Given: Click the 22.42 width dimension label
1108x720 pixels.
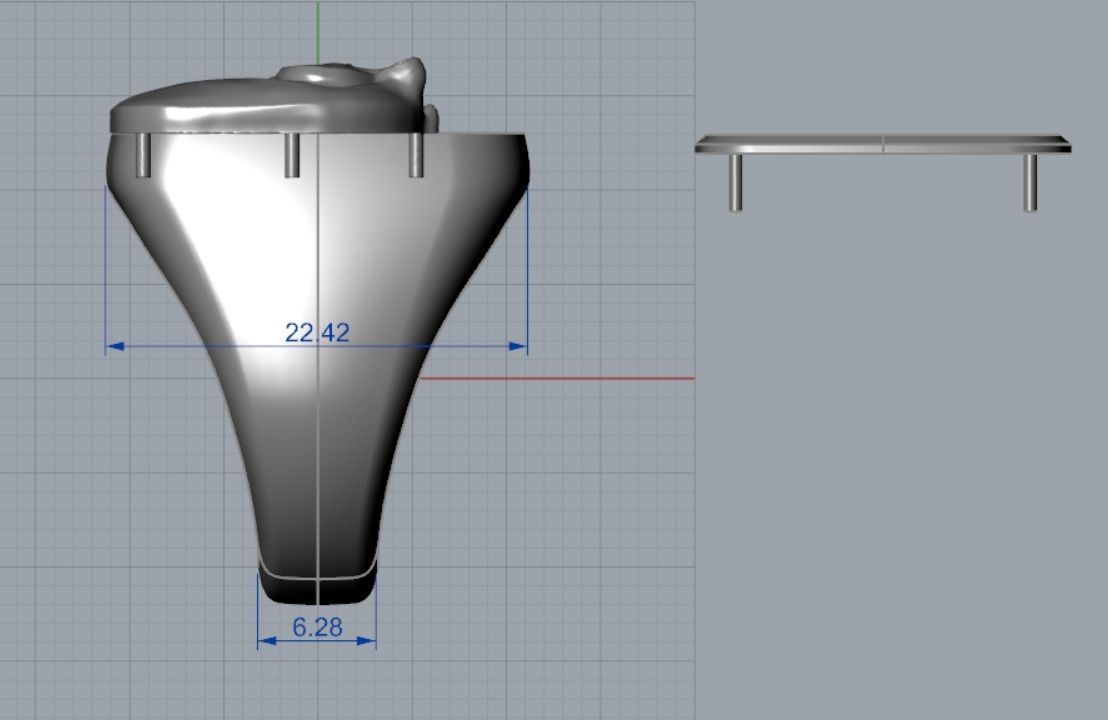Looking at the screenshot, I should pos(317,333).
